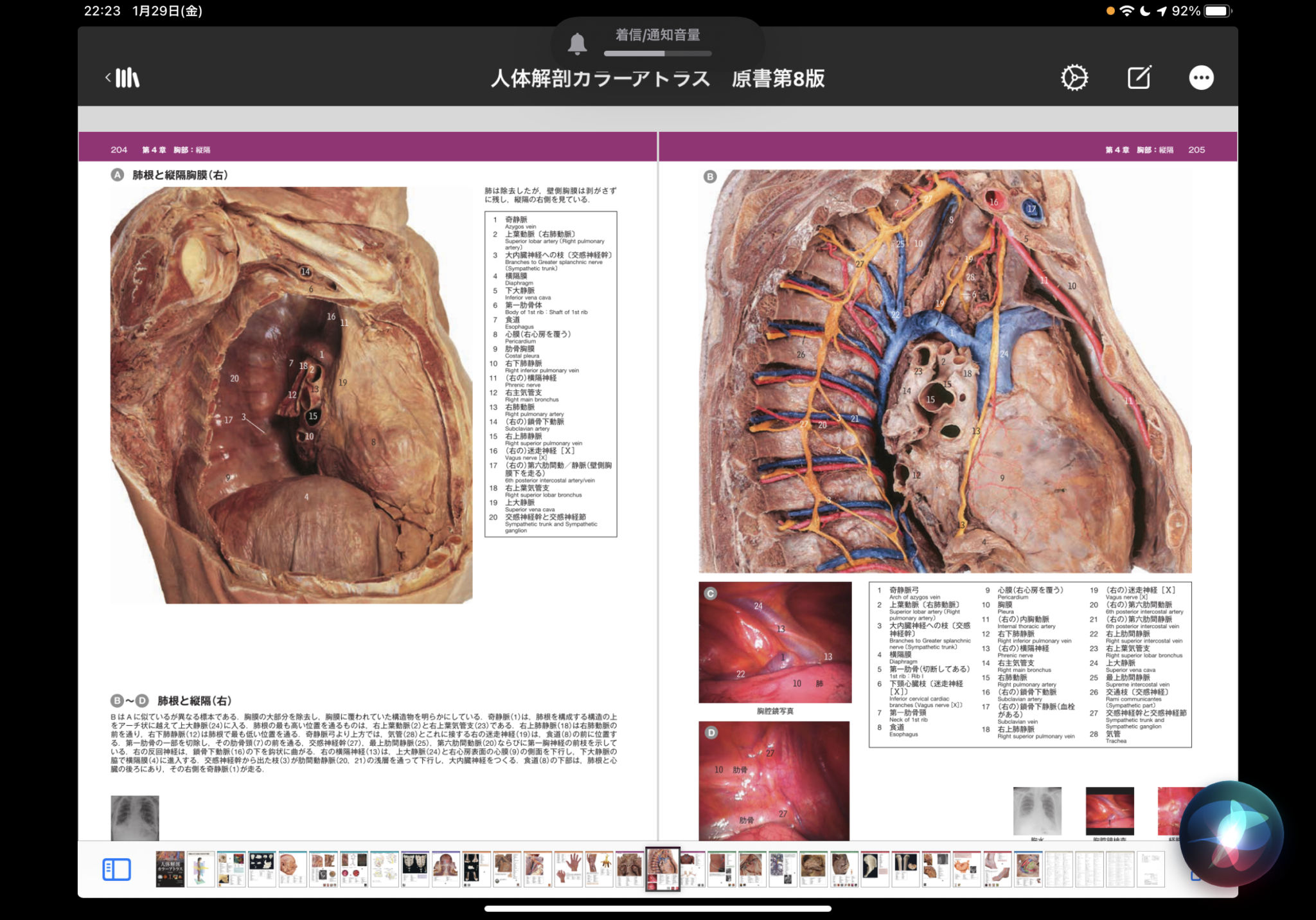Open the markup annotation tool

(1137, 77)
